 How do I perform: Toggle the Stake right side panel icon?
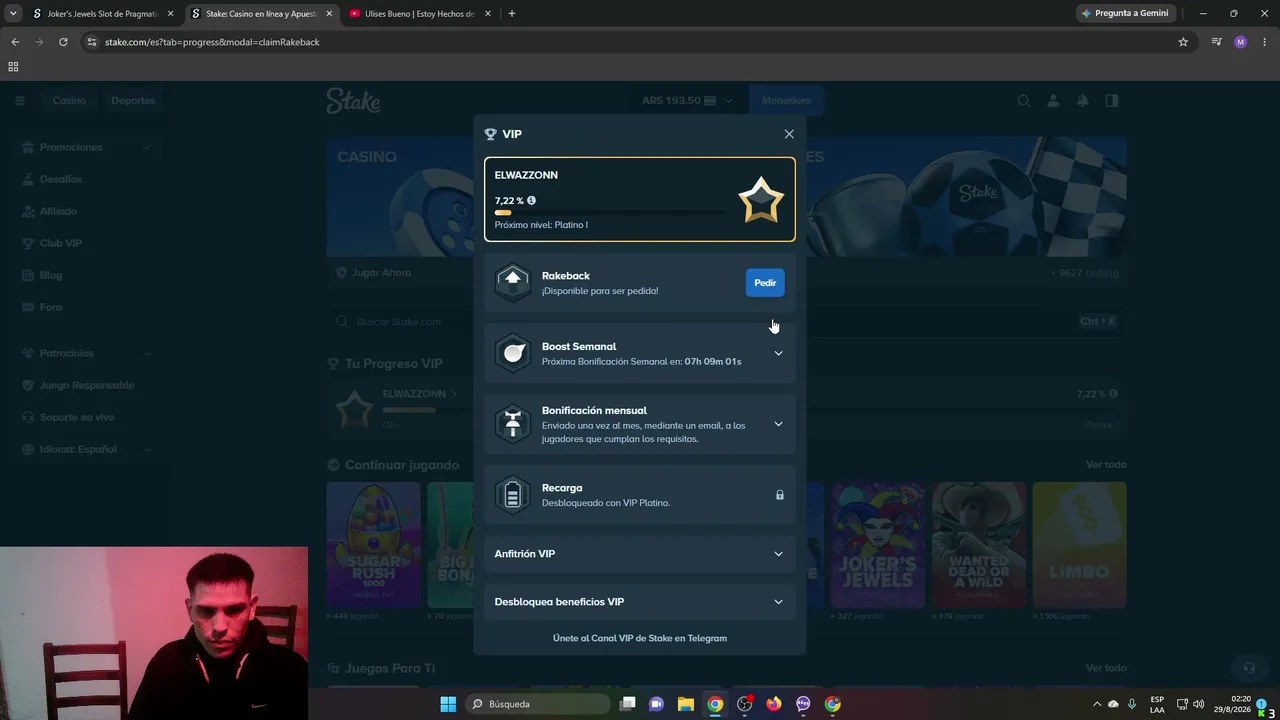[1112, 100]
